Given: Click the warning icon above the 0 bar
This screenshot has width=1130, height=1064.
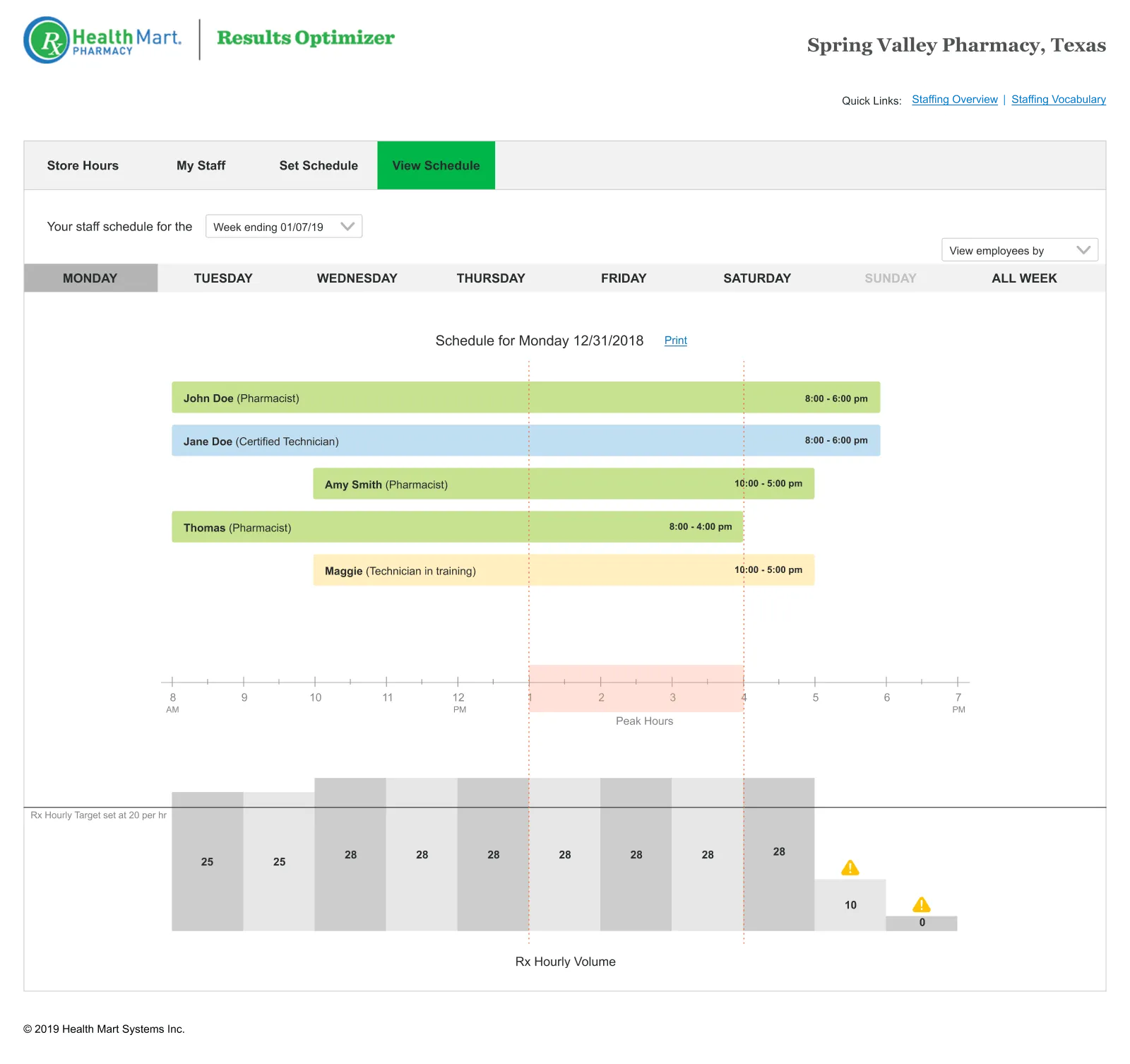Looking at the screenshot, I should point(922,904).
